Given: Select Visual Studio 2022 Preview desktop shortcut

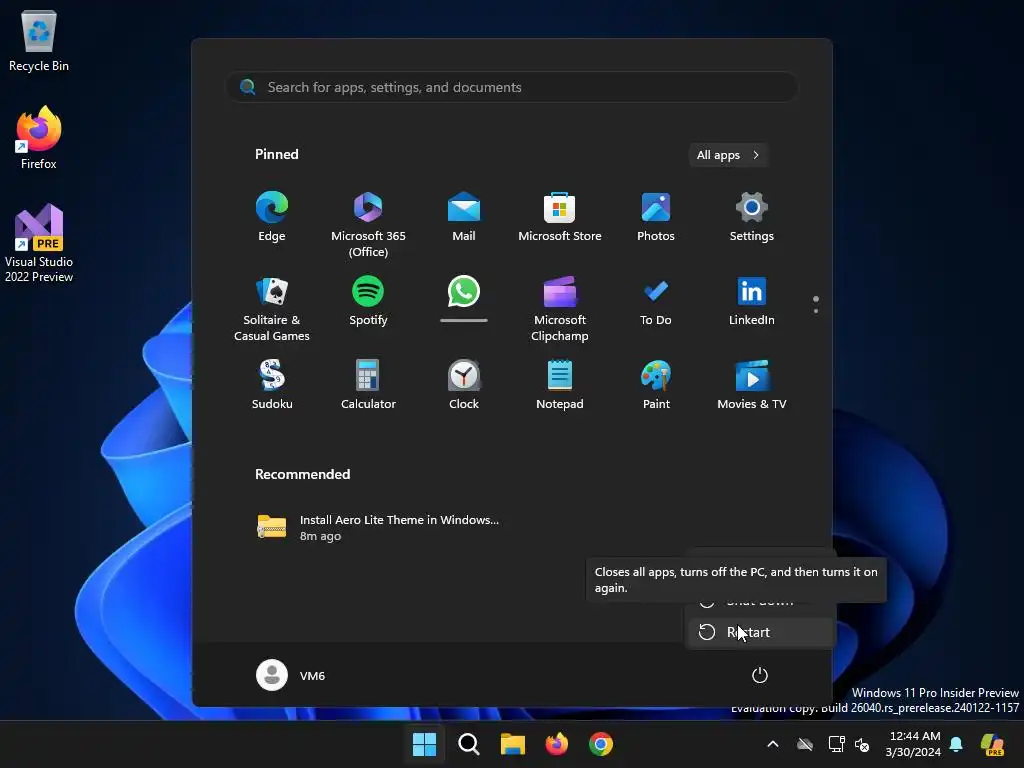Looking at the screenshot, I should click(x=39, y=243).
